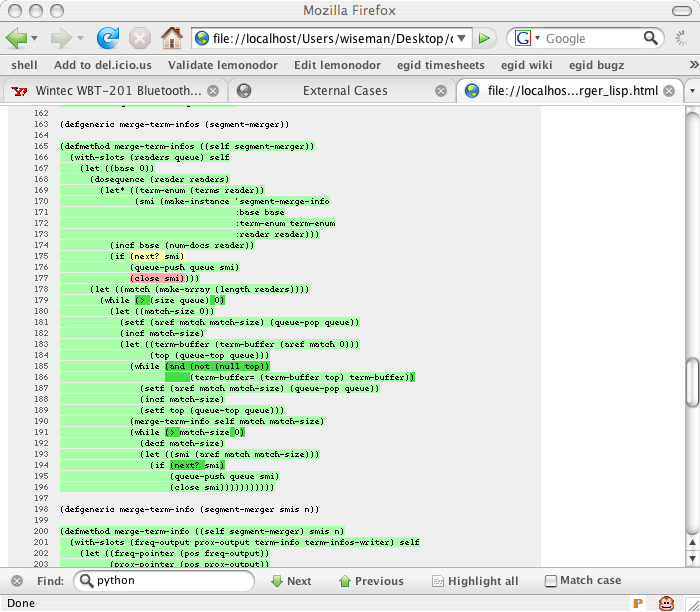Open the egid timesheets bookmark
This screenshot has height=612, width=700.
441,65
